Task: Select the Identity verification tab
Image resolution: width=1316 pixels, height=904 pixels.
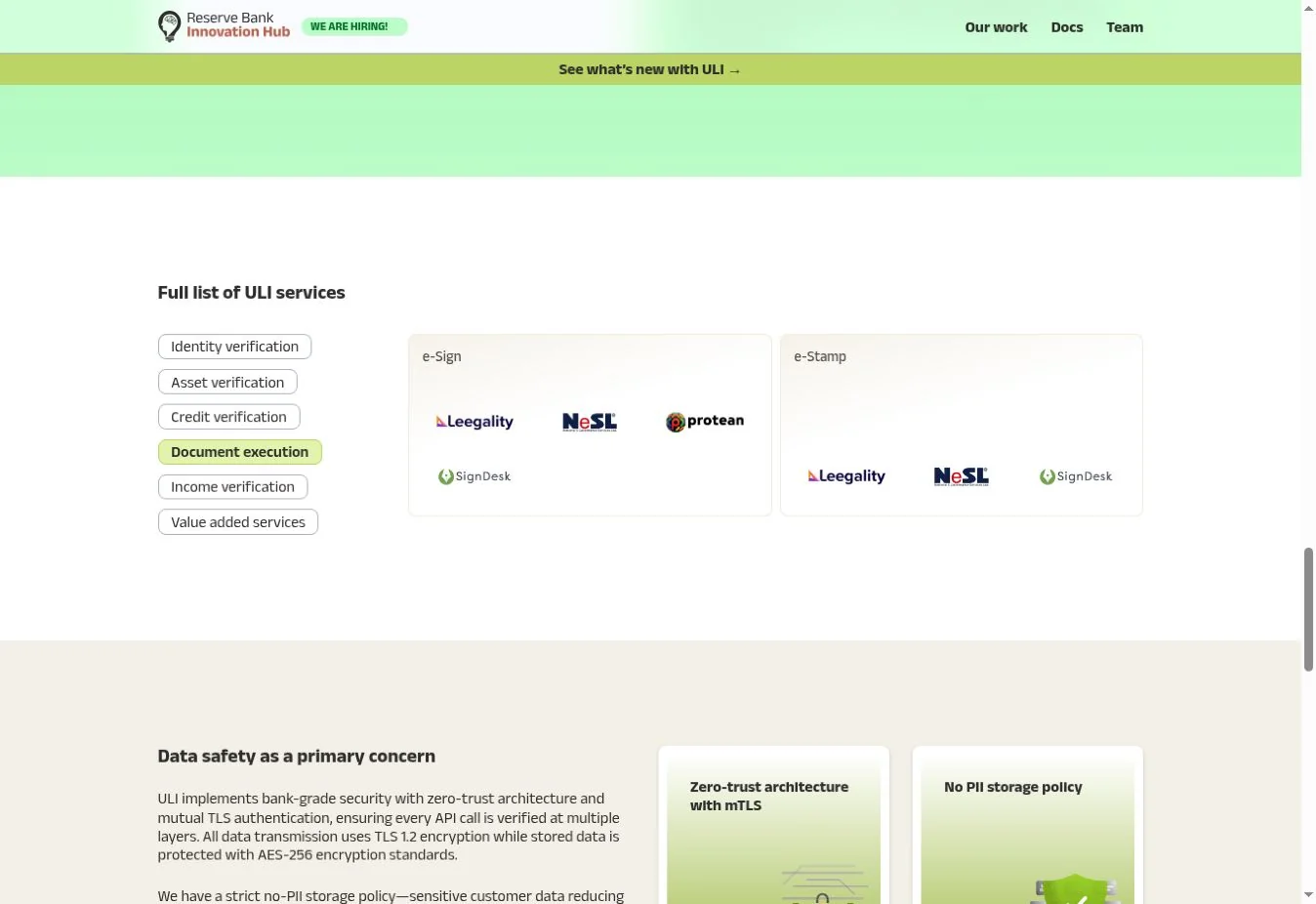Action: [234, 347]
